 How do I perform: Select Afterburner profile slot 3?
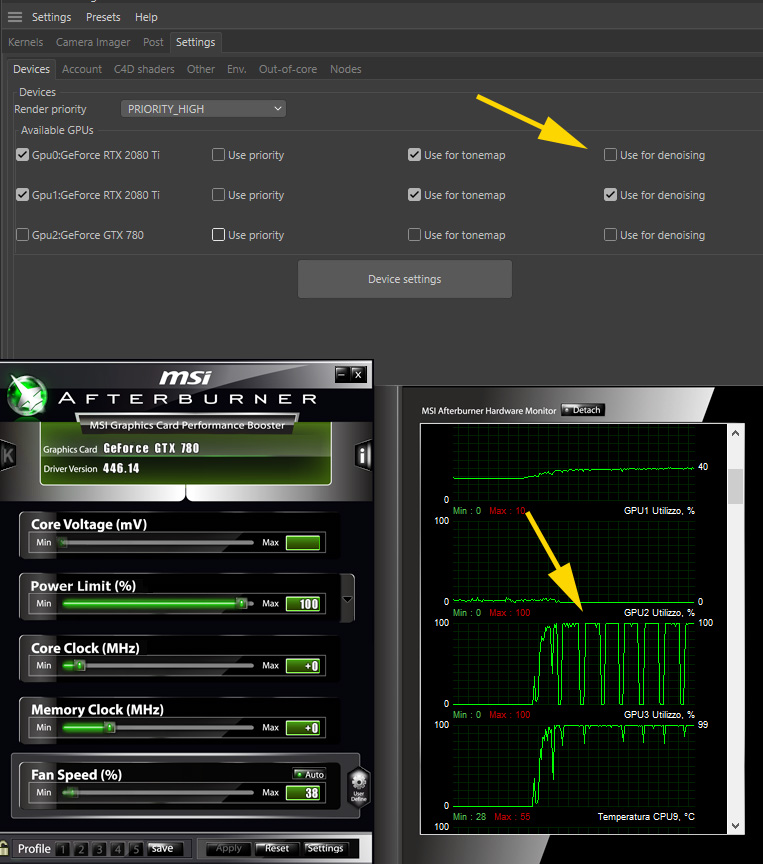point(99,849)
